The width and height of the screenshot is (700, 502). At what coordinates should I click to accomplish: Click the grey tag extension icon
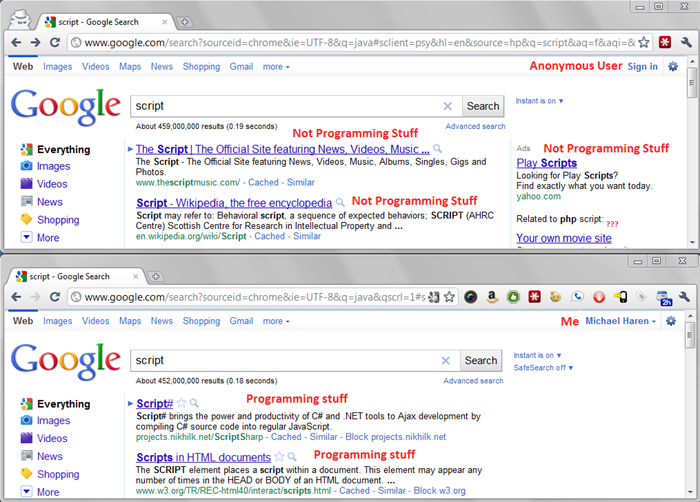[641, 297]
